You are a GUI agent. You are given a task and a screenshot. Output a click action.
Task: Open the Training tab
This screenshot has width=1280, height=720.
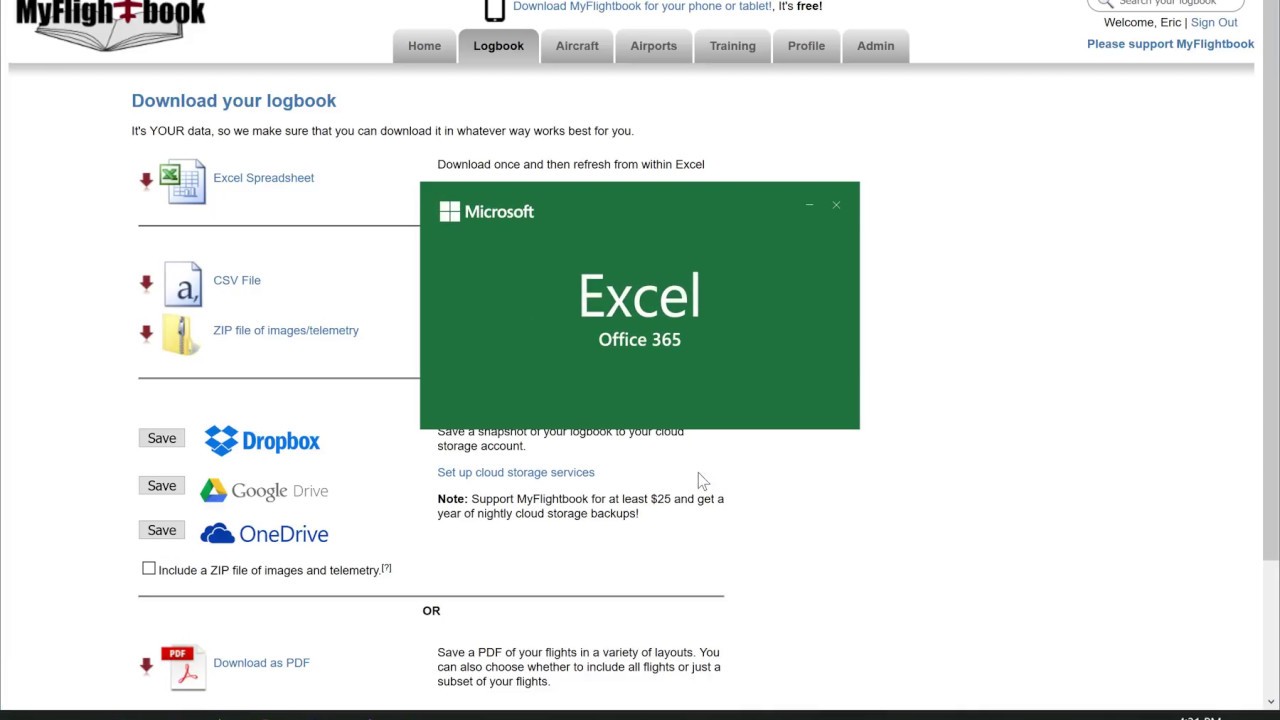coord(732,46)
